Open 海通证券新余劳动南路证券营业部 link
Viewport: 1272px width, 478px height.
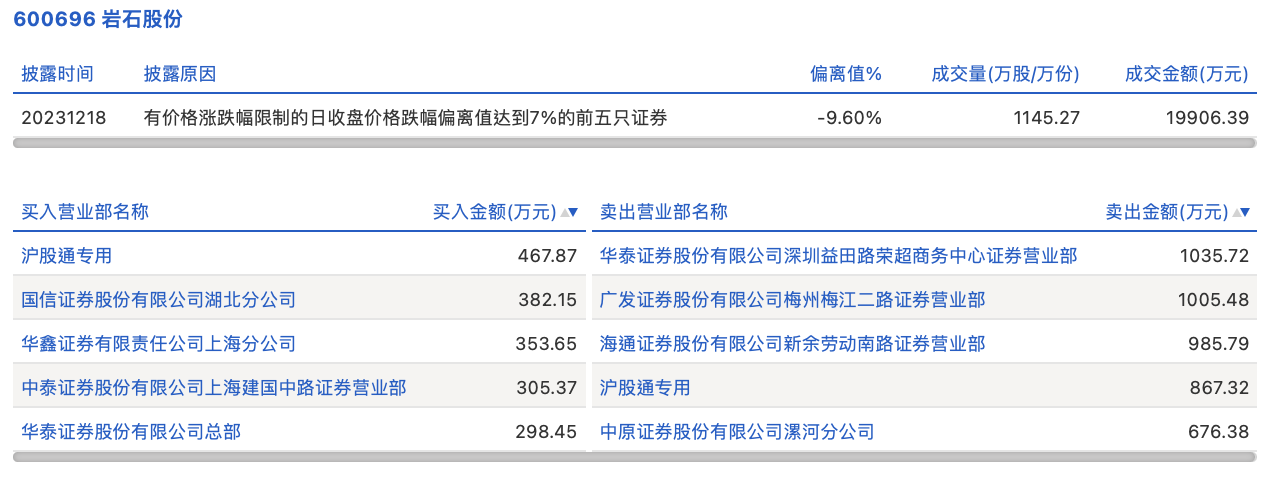pyautogui.click(x=792, y=344)
